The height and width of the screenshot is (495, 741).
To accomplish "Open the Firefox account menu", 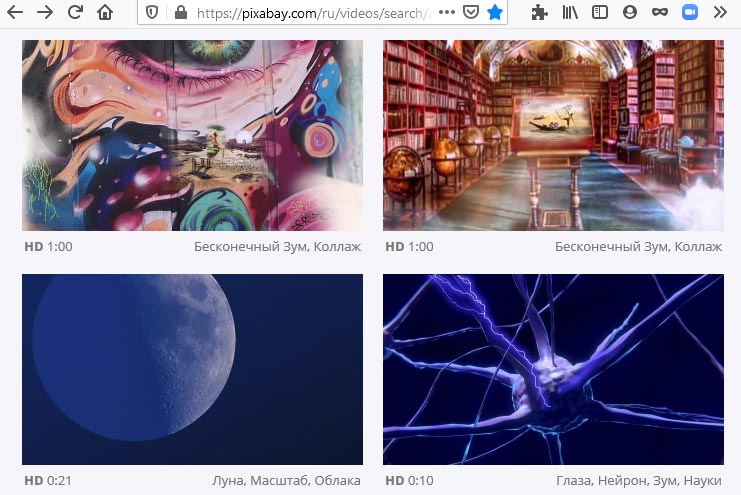I will coord(629,13).
